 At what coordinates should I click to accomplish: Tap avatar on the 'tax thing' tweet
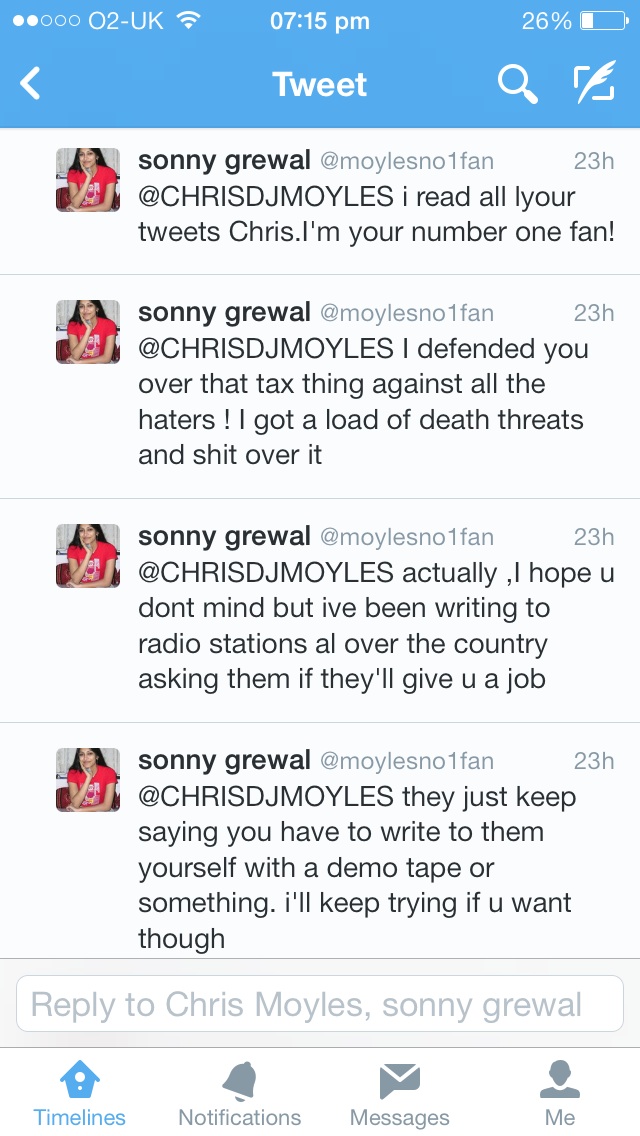click(87, 332)
